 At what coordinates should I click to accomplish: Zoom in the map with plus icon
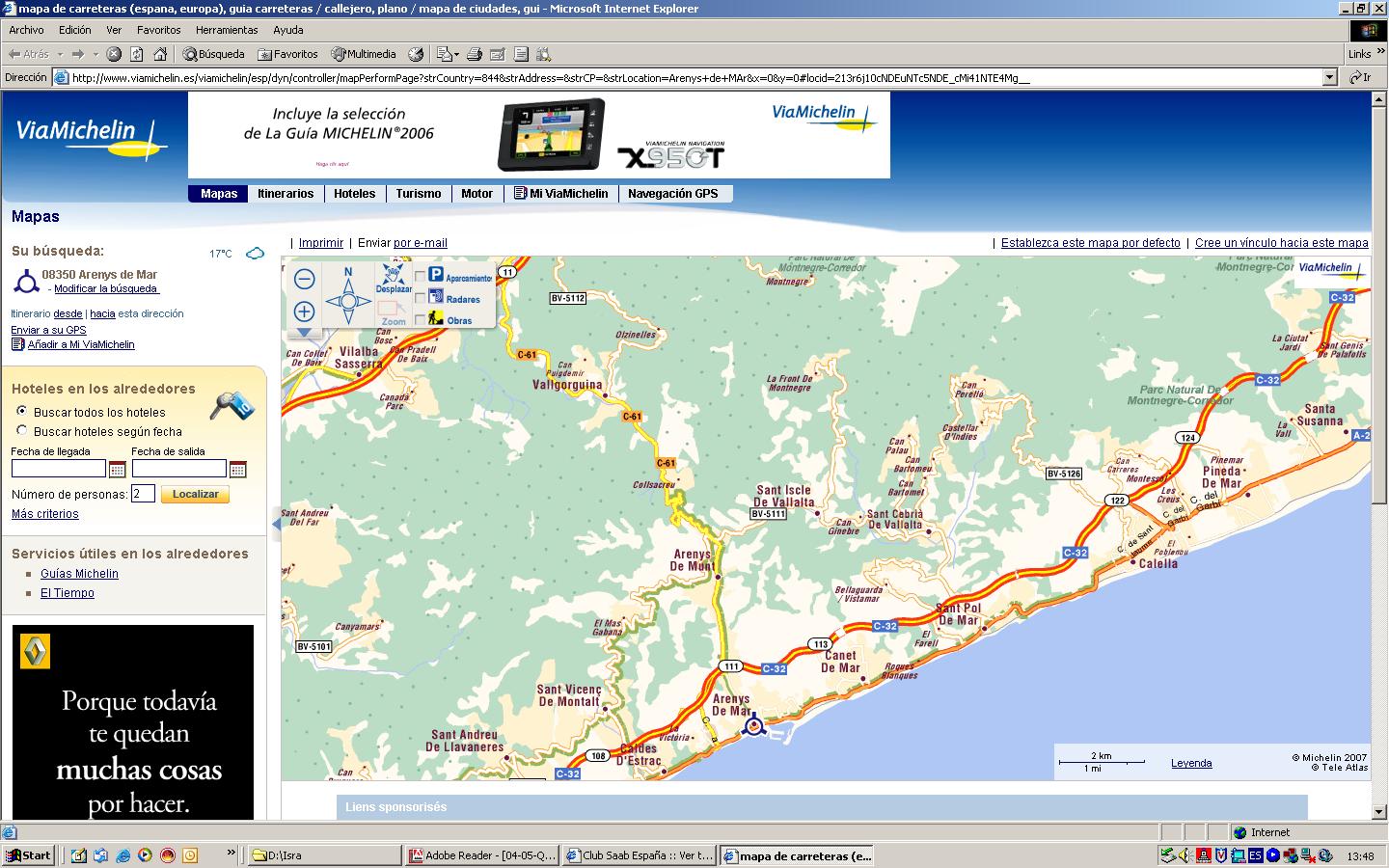pos(304,312)
